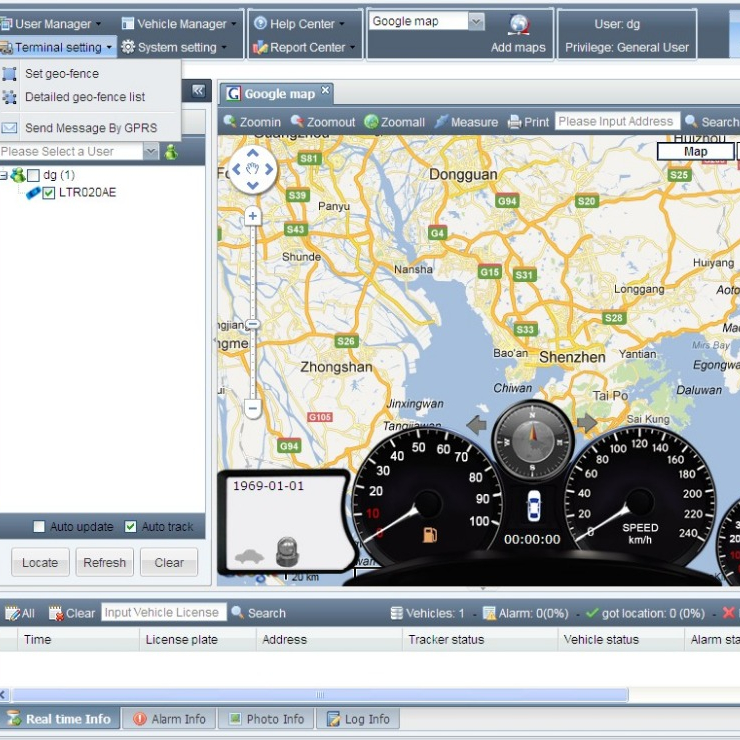Select the Zoomall globe tool
This screenshot has height=740, width=740.
point(371,122)
